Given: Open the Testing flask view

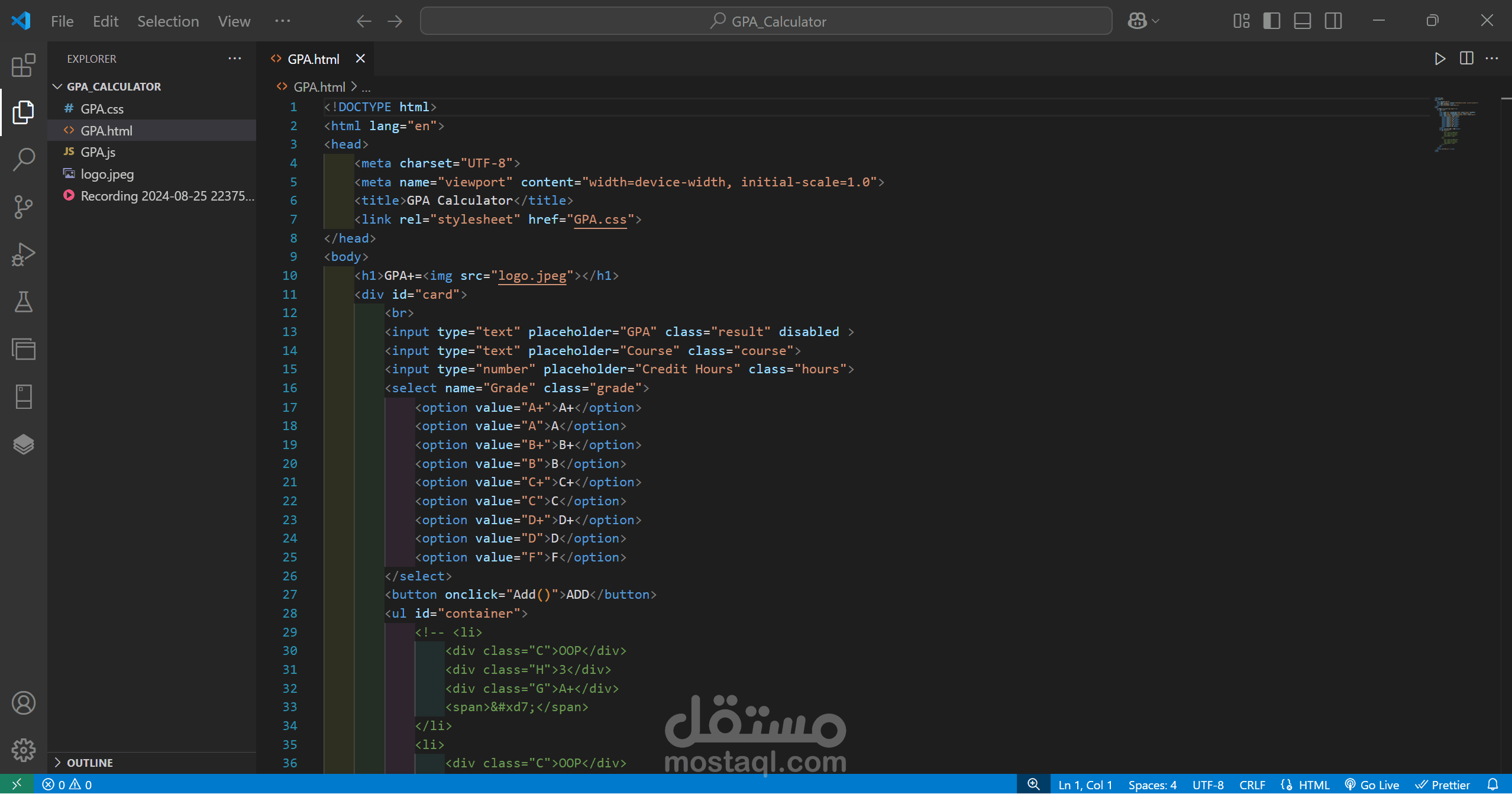Looking at the screenshot, I should pos(24,302).
